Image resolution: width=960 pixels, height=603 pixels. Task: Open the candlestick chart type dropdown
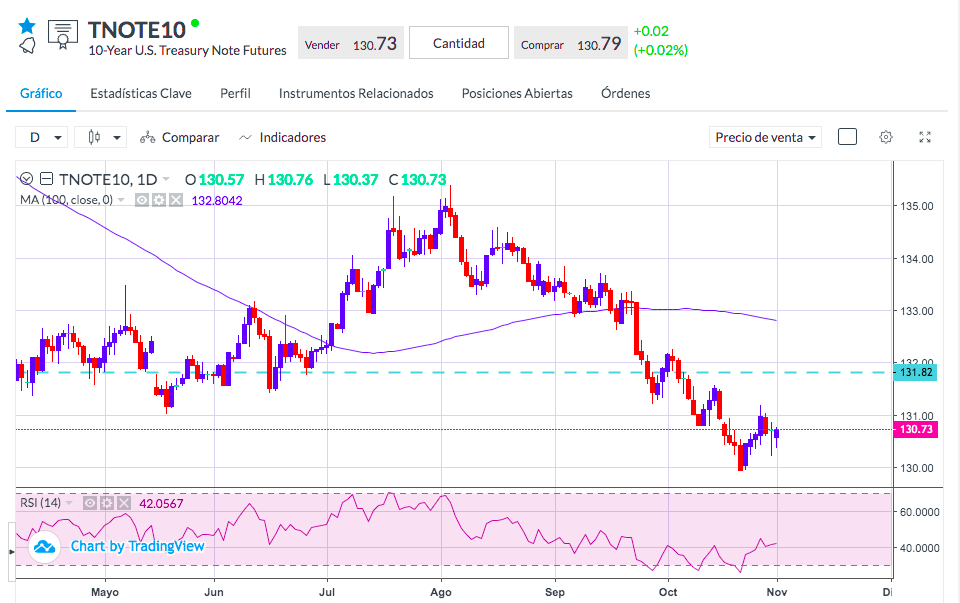point(100,137)
